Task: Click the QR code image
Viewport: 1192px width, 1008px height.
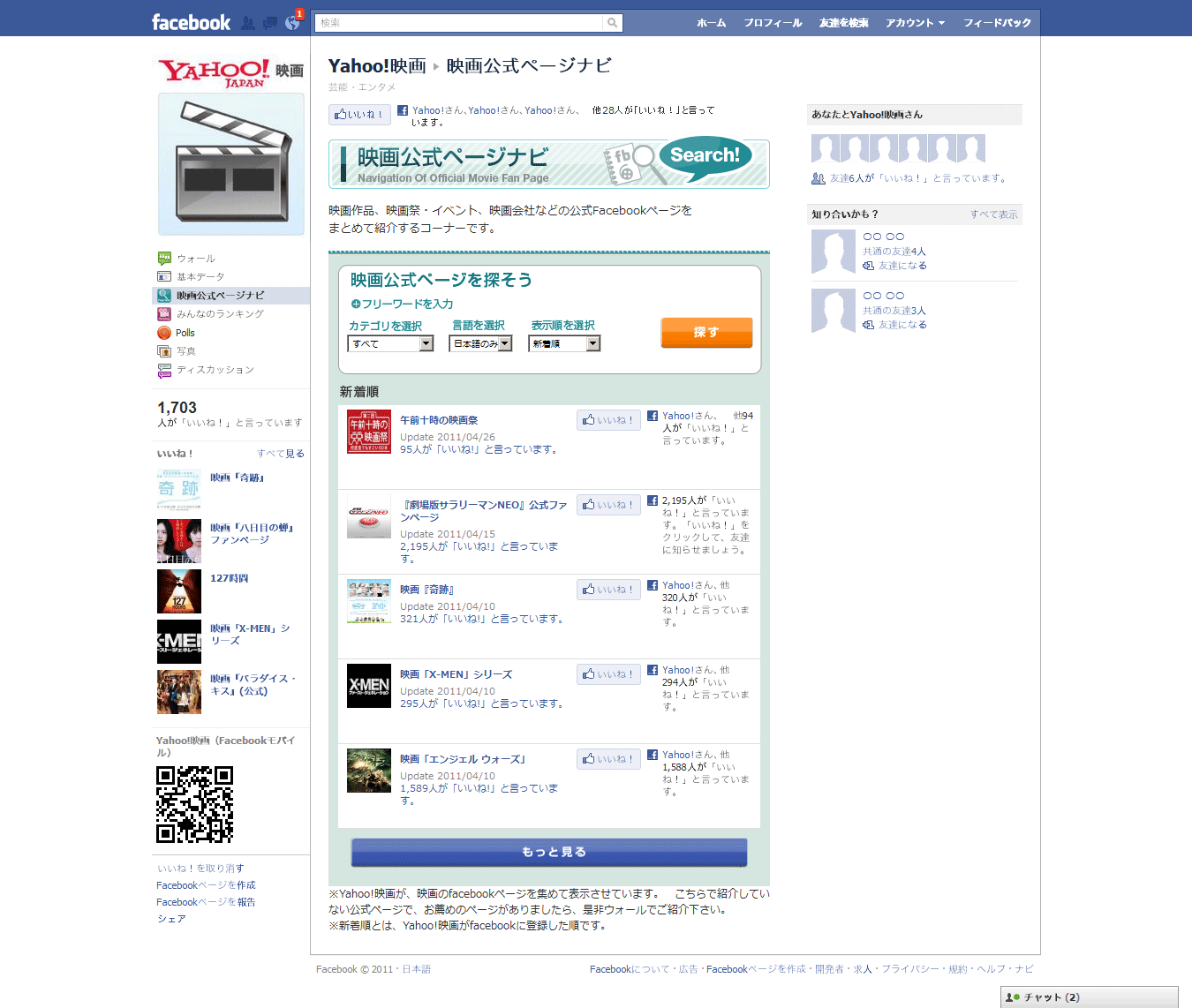Action: coord(194,804)
